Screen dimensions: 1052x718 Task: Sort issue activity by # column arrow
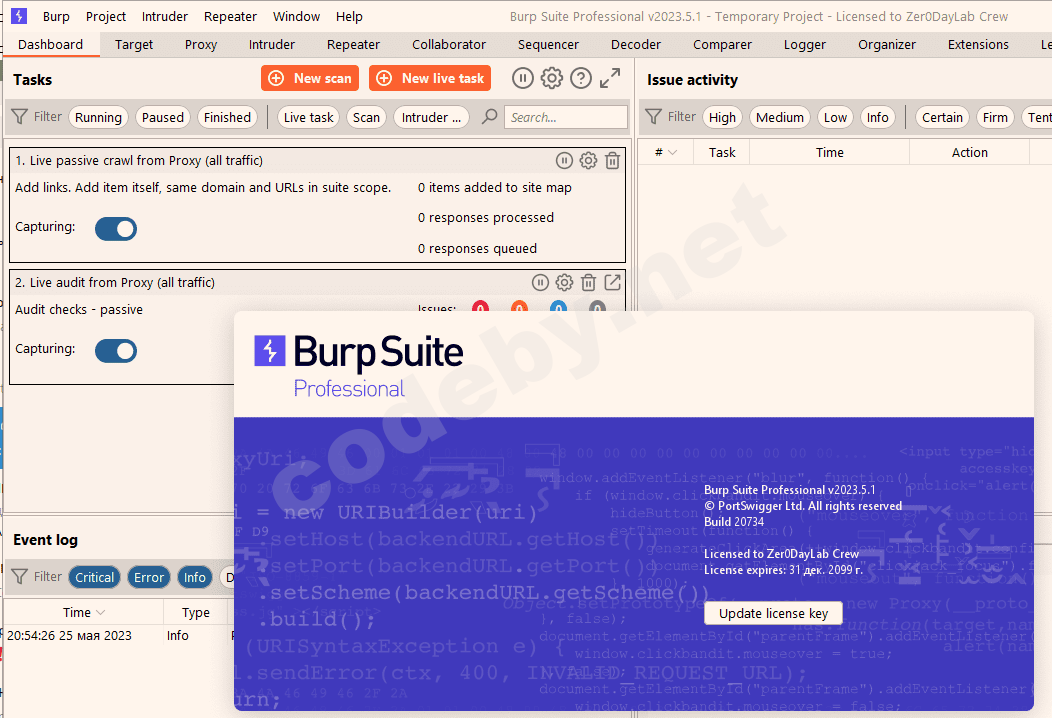coord(672,153)
